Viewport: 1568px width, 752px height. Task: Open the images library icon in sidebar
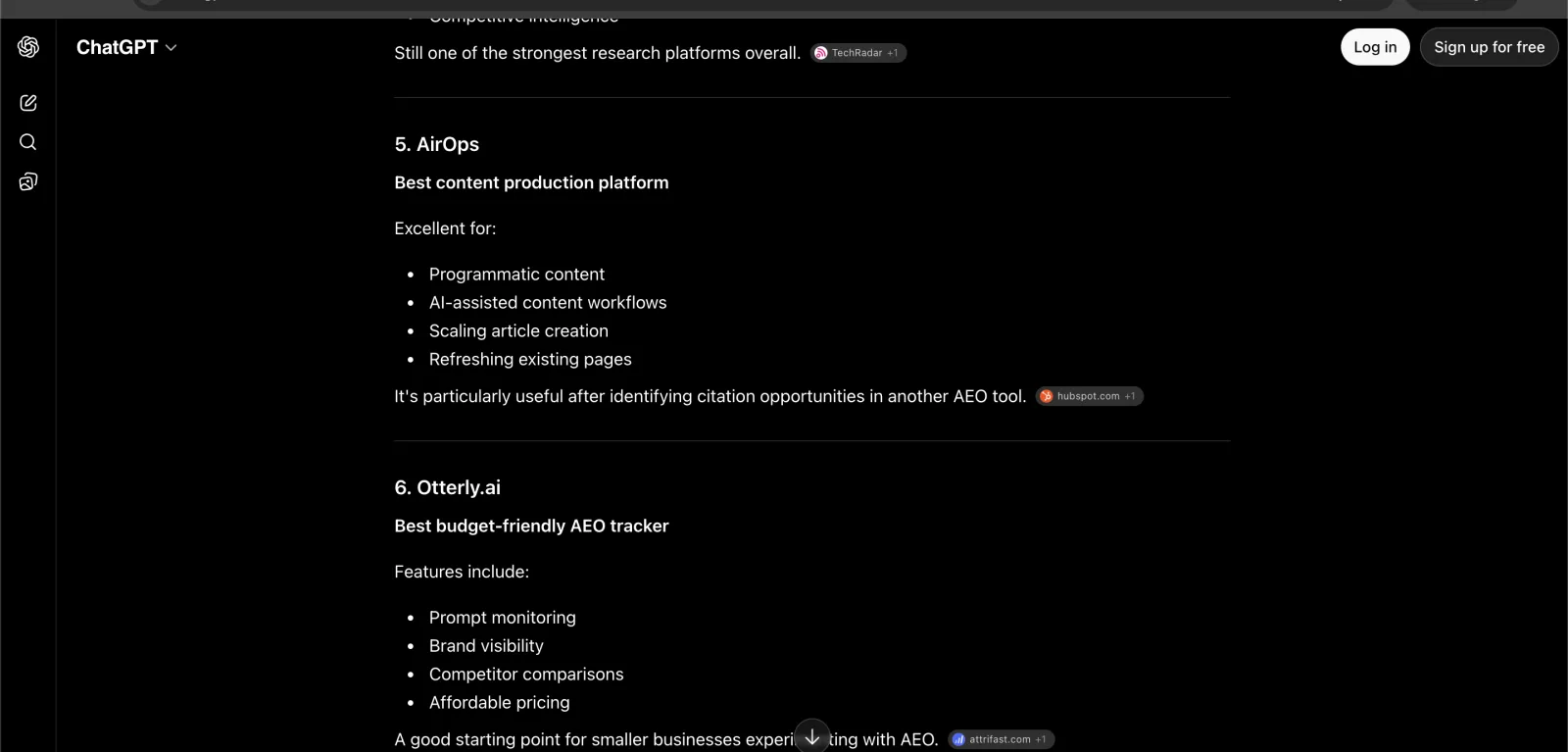tap(28, 181)
